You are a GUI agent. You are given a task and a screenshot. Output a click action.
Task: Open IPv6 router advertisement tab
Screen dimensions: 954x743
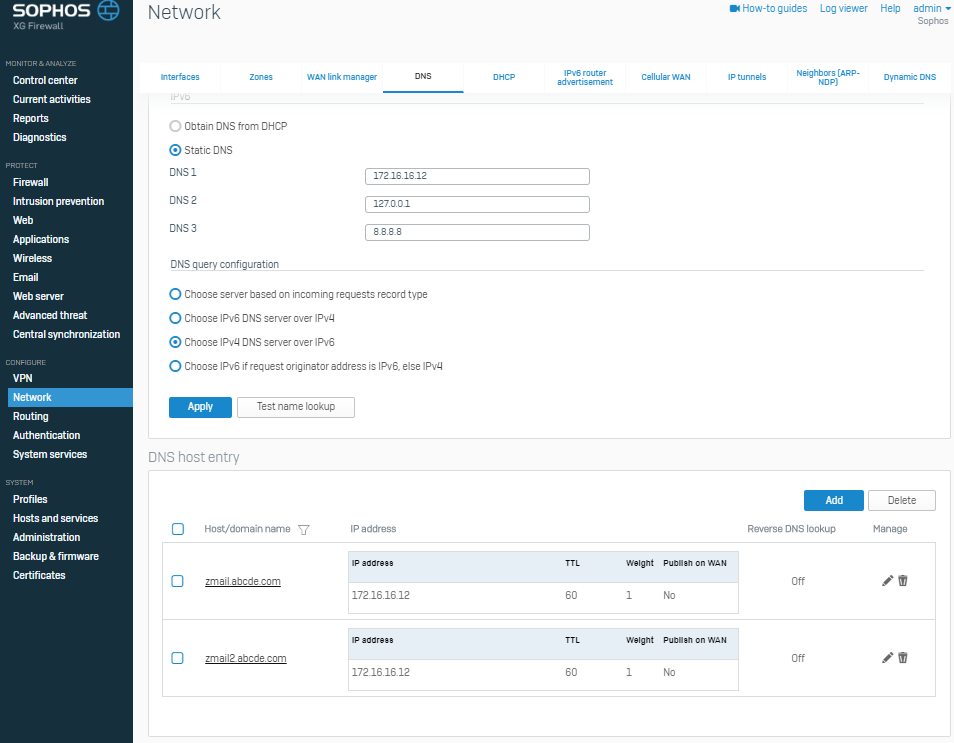coord(585,77)
